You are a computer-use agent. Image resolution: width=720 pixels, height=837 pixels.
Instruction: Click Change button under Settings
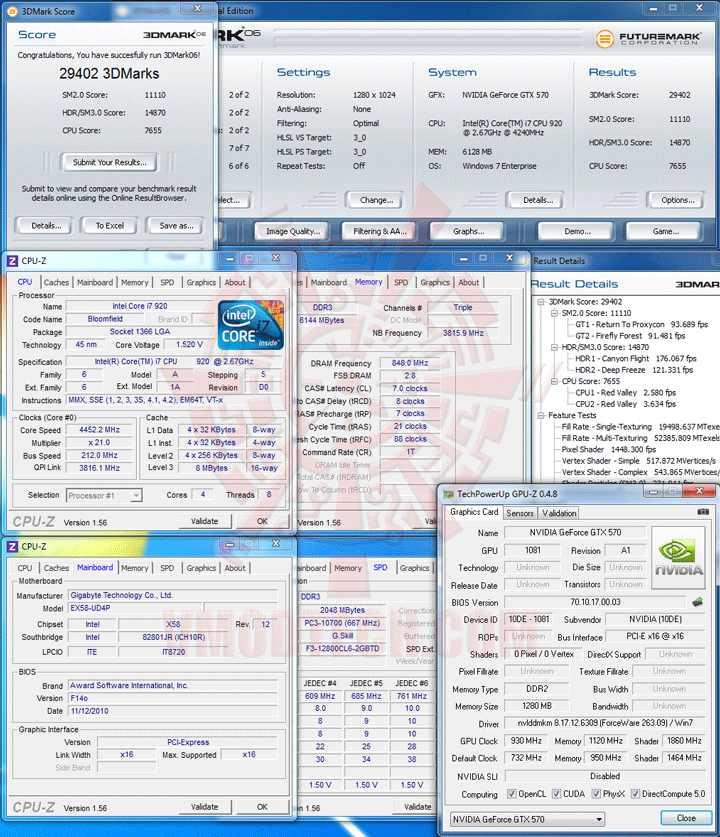pos(376,200)
